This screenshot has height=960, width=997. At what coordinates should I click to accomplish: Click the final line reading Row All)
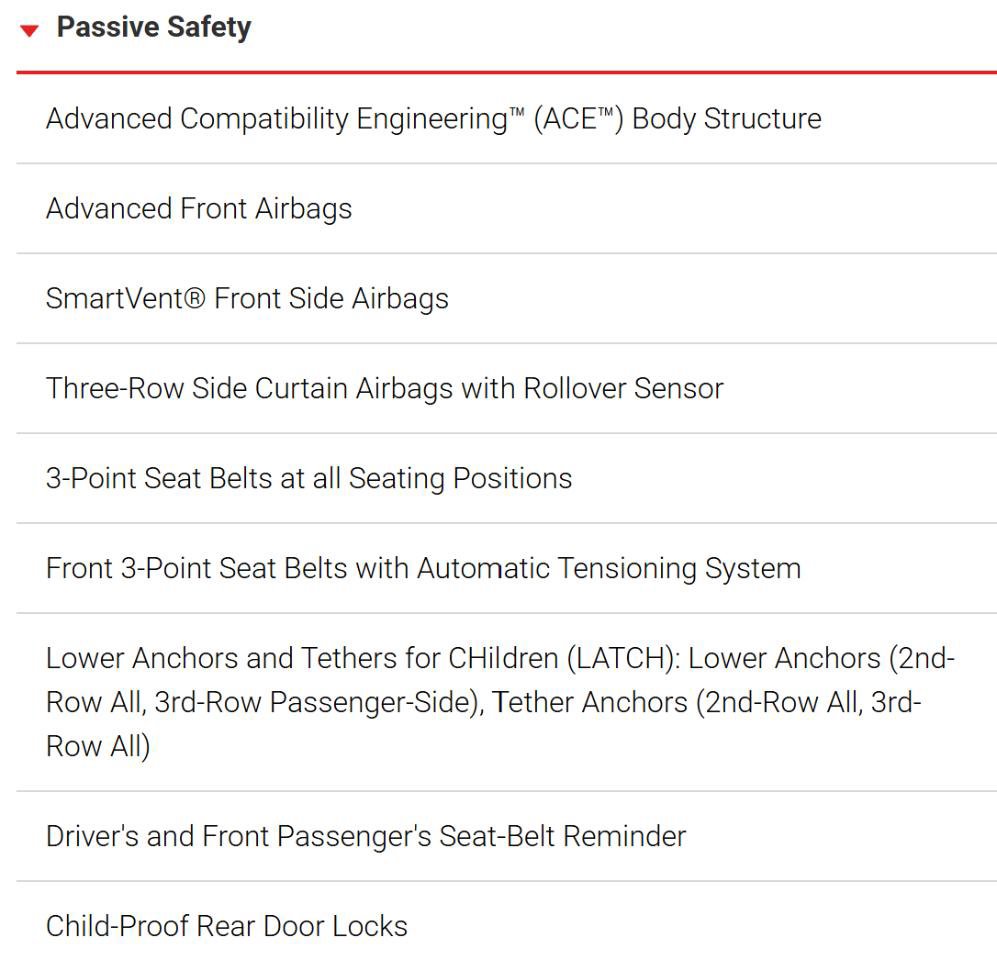click(x=98, y=746)
